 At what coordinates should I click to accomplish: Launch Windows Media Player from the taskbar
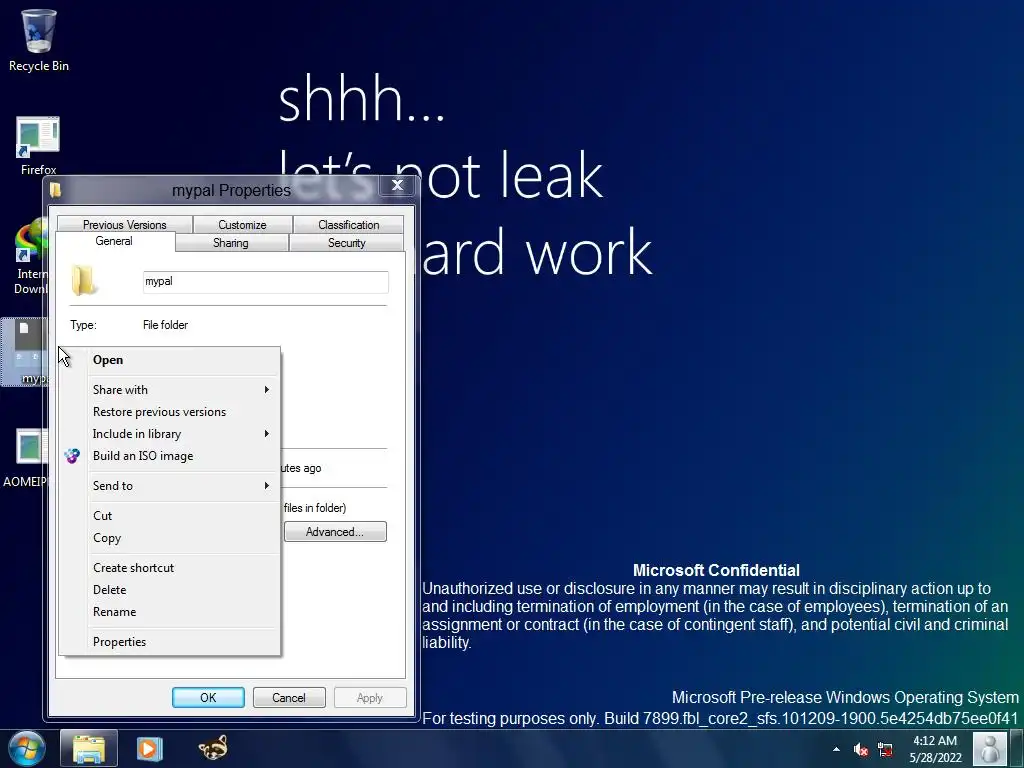[x=149, y=748]
